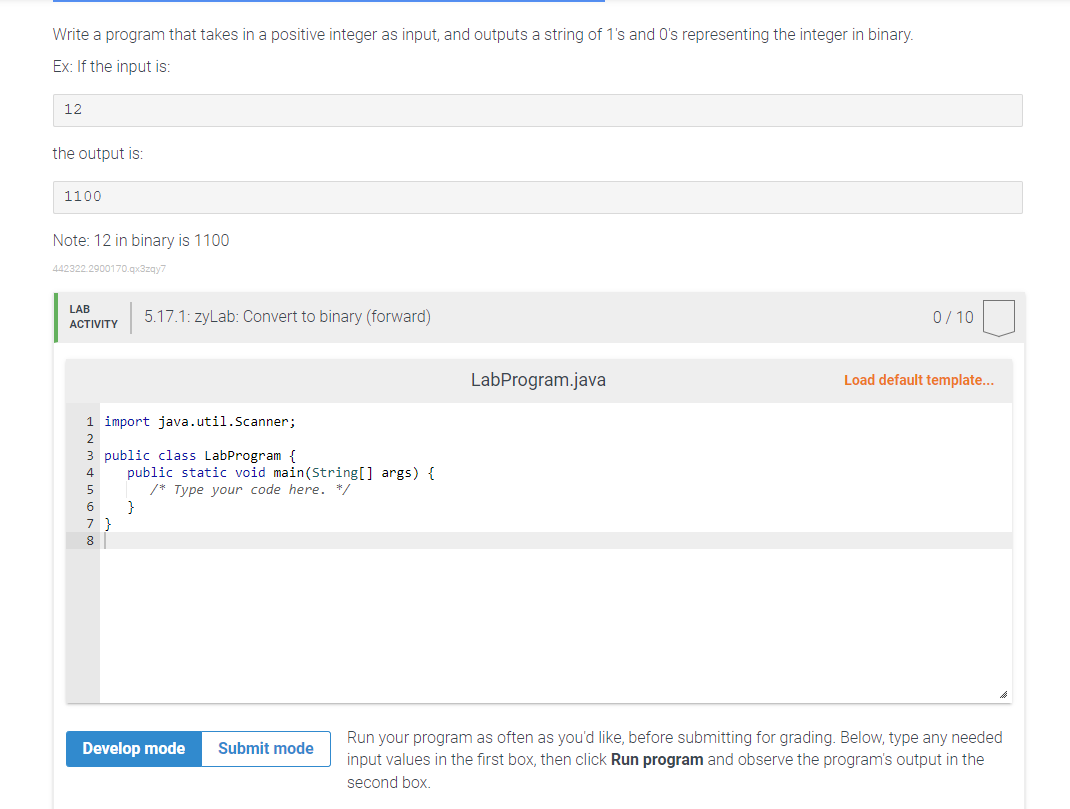Click the Load default template link
This screenshot has height=809, width=1070.
918,379
